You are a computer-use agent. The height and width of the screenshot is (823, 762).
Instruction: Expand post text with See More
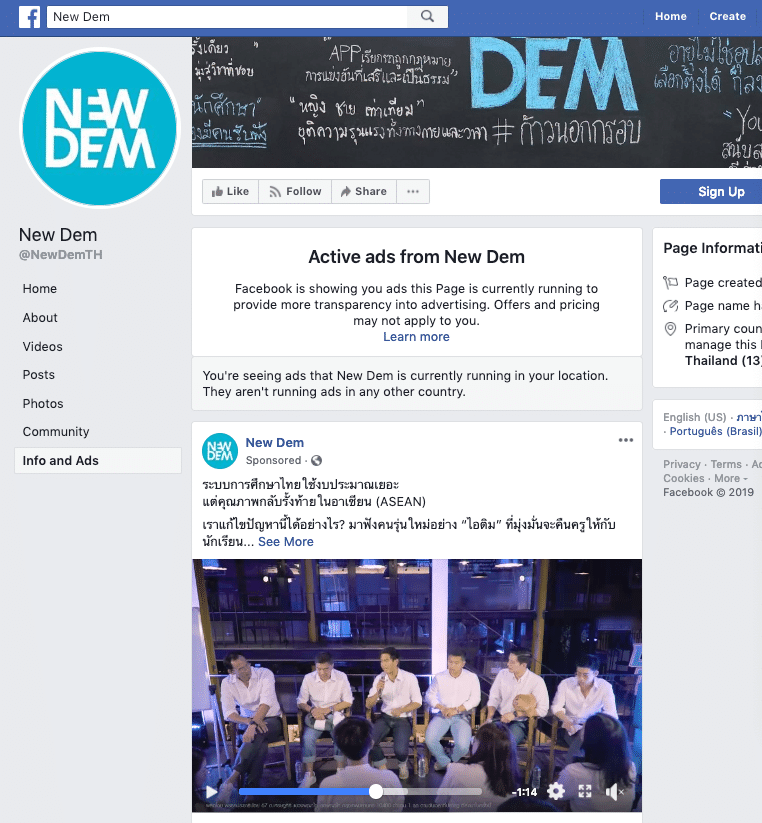[285, 542]
